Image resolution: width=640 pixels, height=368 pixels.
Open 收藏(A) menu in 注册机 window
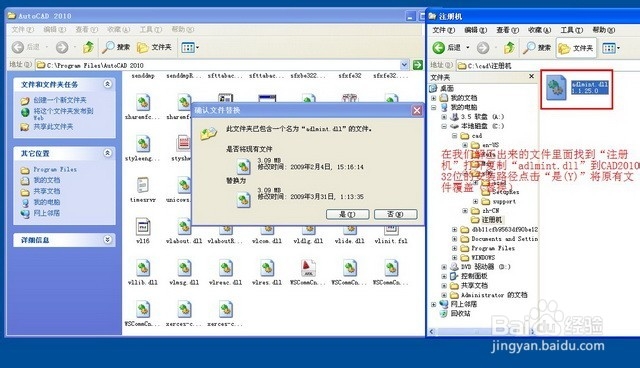pos(539,30)
